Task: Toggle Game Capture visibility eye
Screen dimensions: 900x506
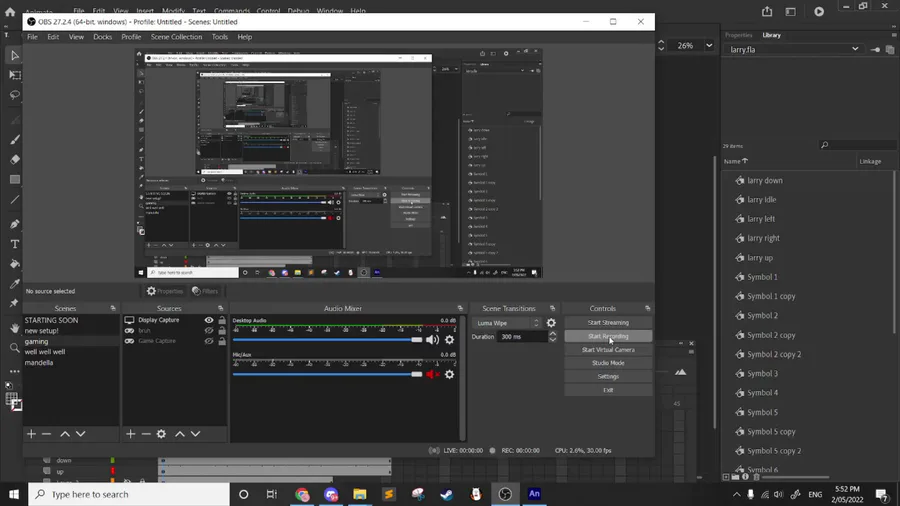Action: click(x=209, y=341)
